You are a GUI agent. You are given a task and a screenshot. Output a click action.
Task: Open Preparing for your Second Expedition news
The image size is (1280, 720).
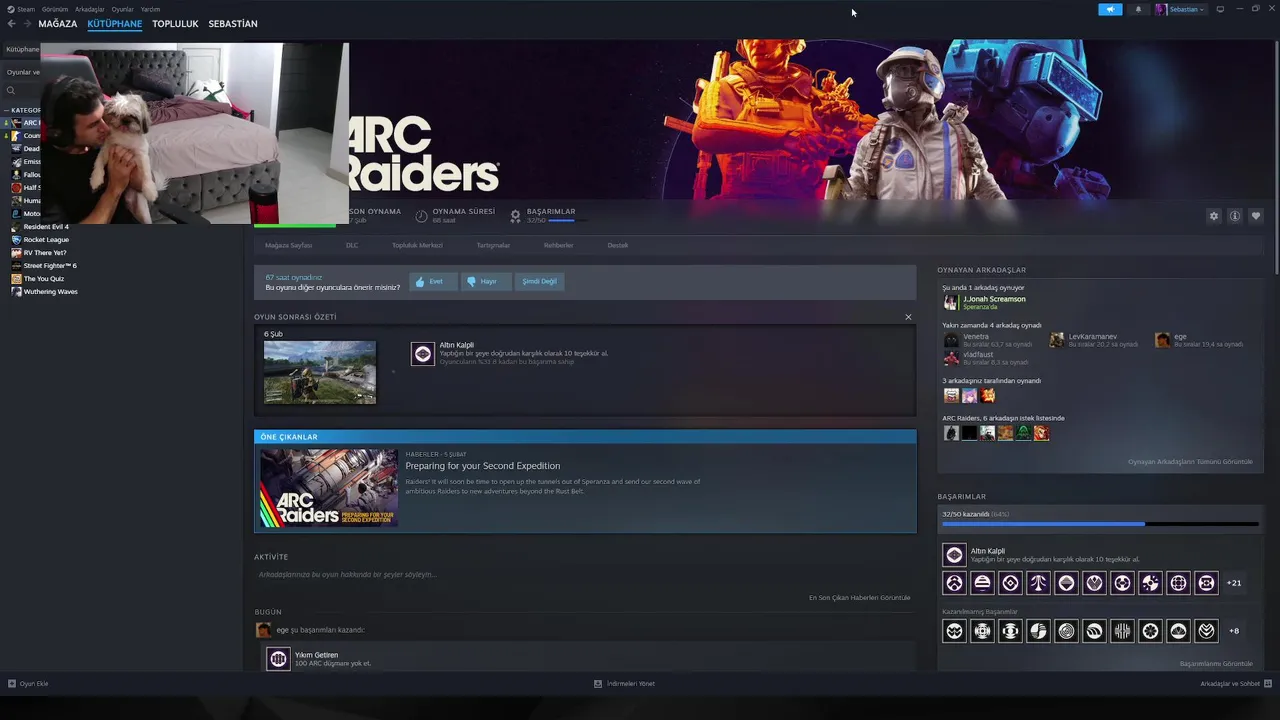coord(483,466)
